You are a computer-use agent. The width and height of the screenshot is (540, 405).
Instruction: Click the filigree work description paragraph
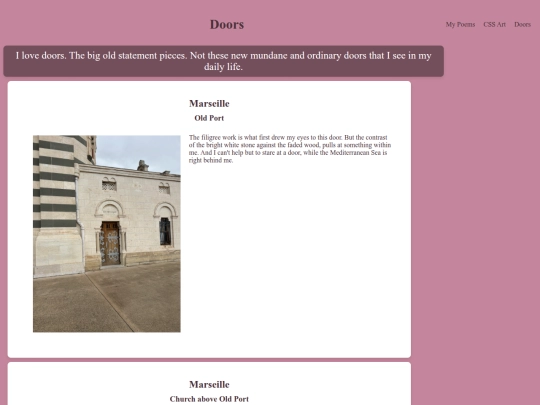coord(290,149)
